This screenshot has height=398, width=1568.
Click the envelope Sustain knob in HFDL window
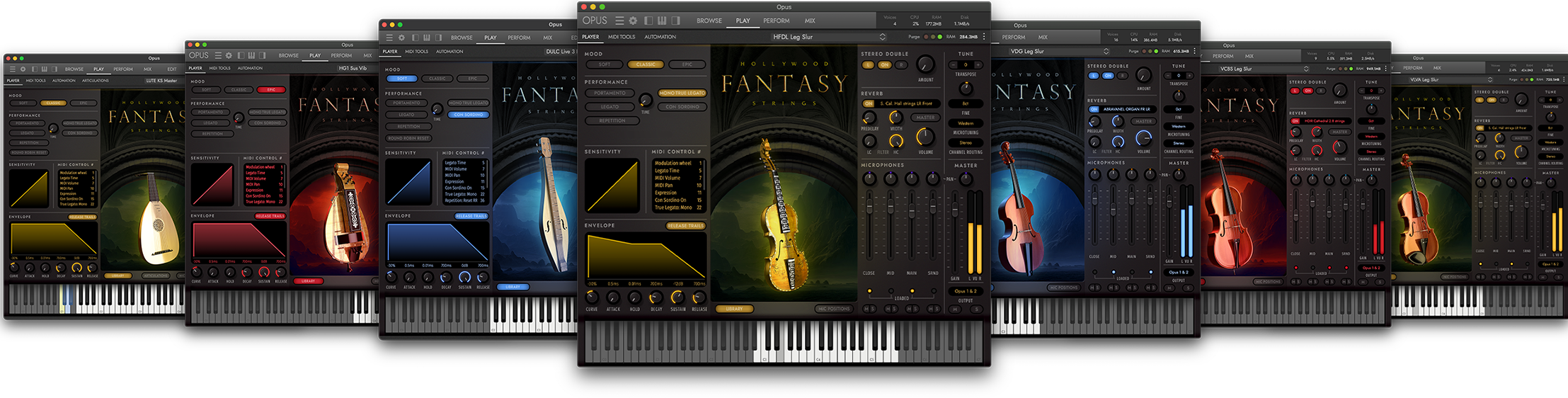click(x=677, y=297)
